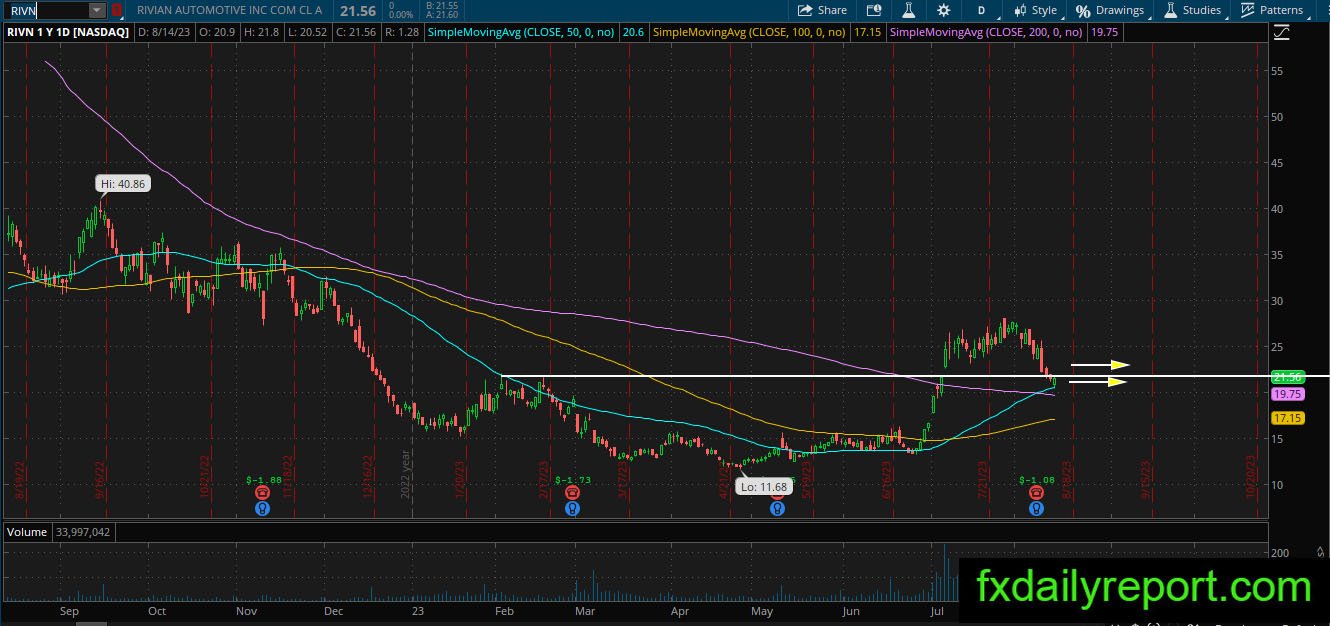The height and width of the screenshot is (626, 1330).
Task: Click the small icon right of volume axis
Action: point(1321,551)
